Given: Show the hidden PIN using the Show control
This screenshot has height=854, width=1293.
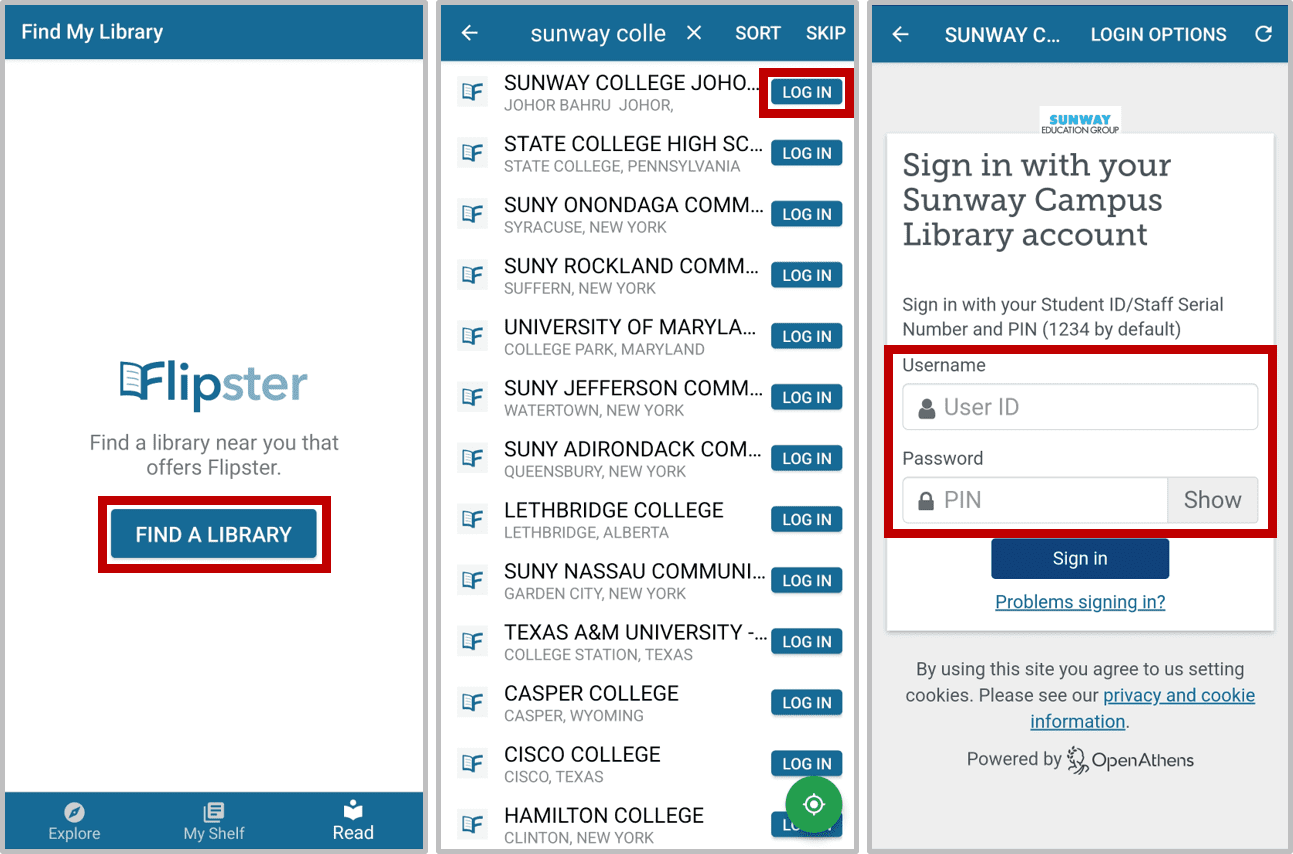Looking at the screenshot, I should coord(1212,499).
